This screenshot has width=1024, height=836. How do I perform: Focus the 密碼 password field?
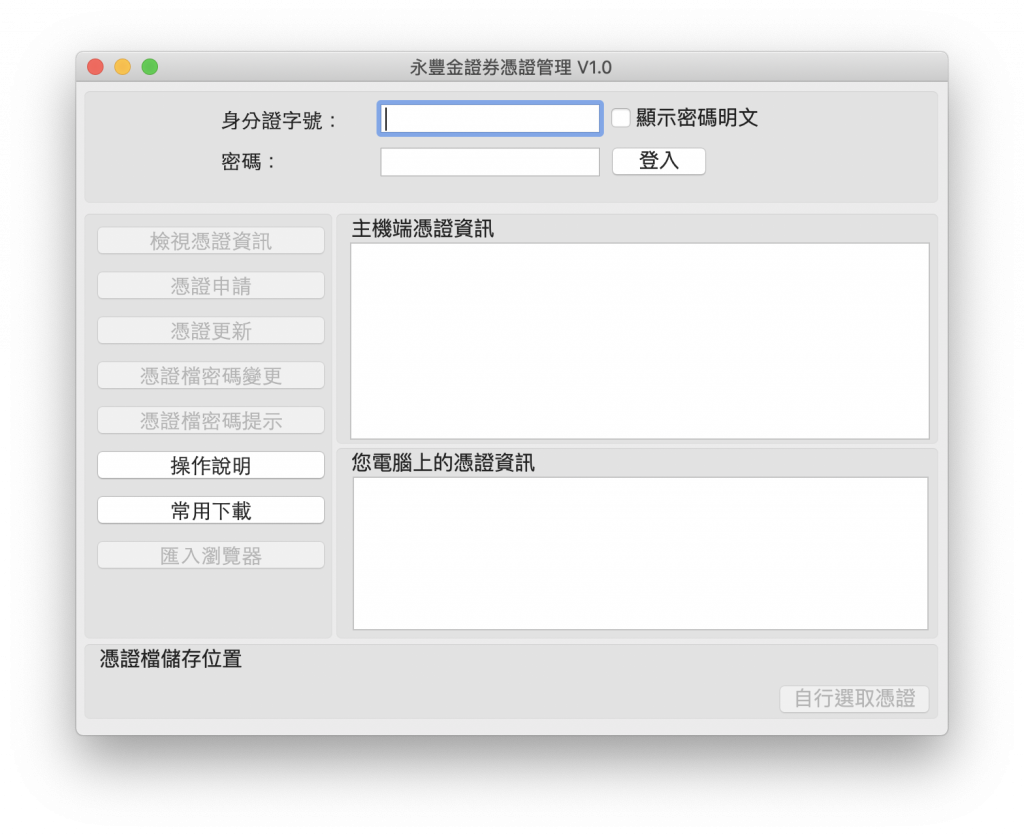click(x=490, y=162)
